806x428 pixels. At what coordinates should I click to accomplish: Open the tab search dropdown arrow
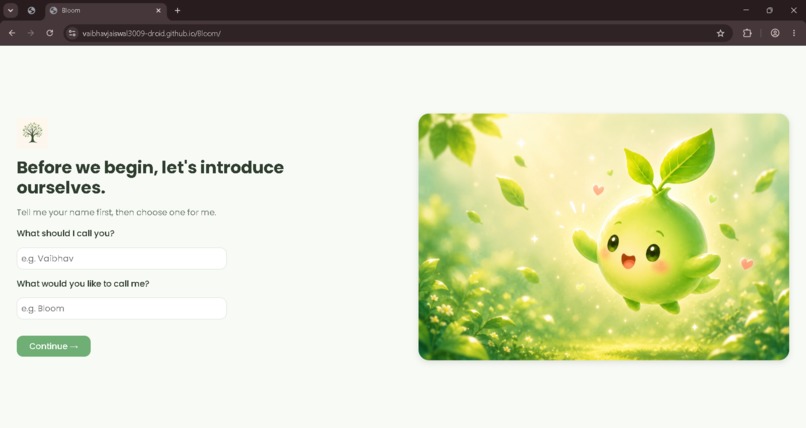(10, 10)
